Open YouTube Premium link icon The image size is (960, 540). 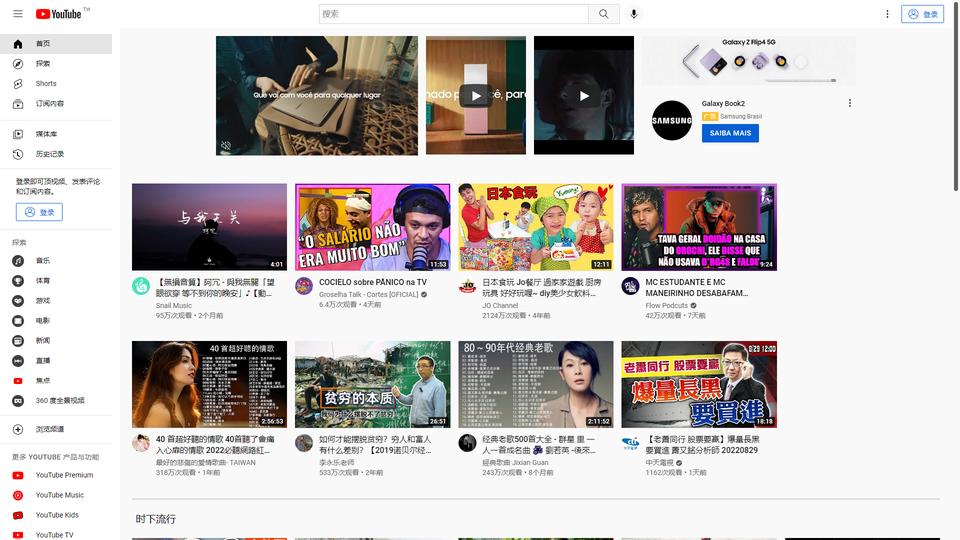[x=18, y=475]
